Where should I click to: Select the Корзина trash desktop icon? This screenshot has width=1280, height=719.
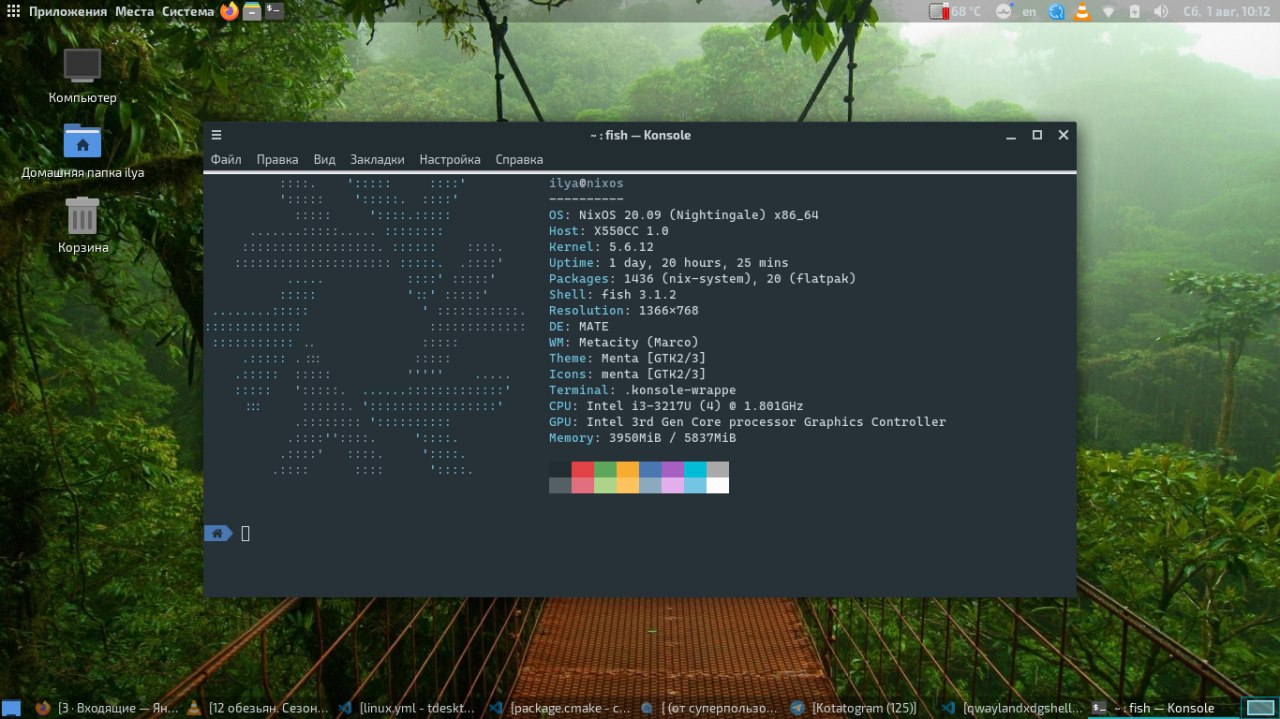point(82,225)
